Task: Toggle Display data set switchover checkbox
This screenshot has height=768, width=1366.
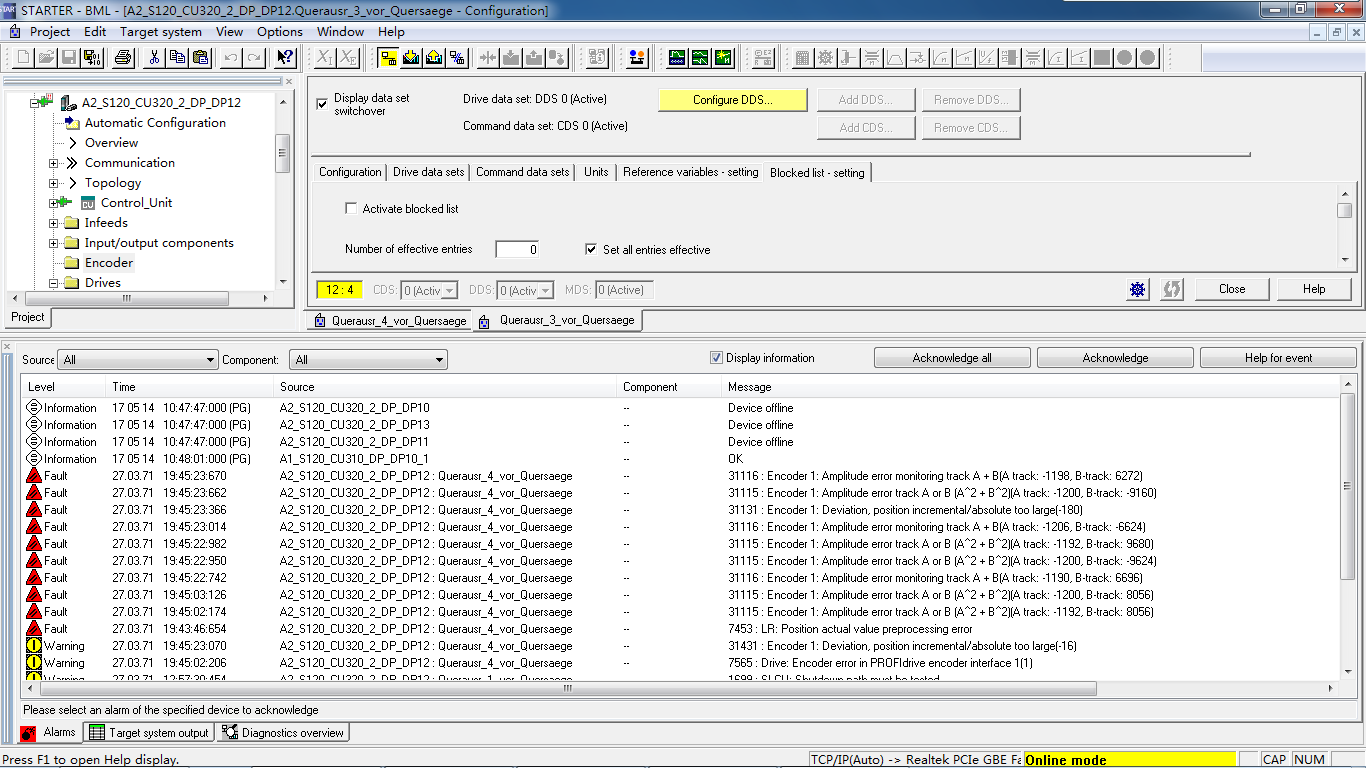Action: [x=322, y=104]
